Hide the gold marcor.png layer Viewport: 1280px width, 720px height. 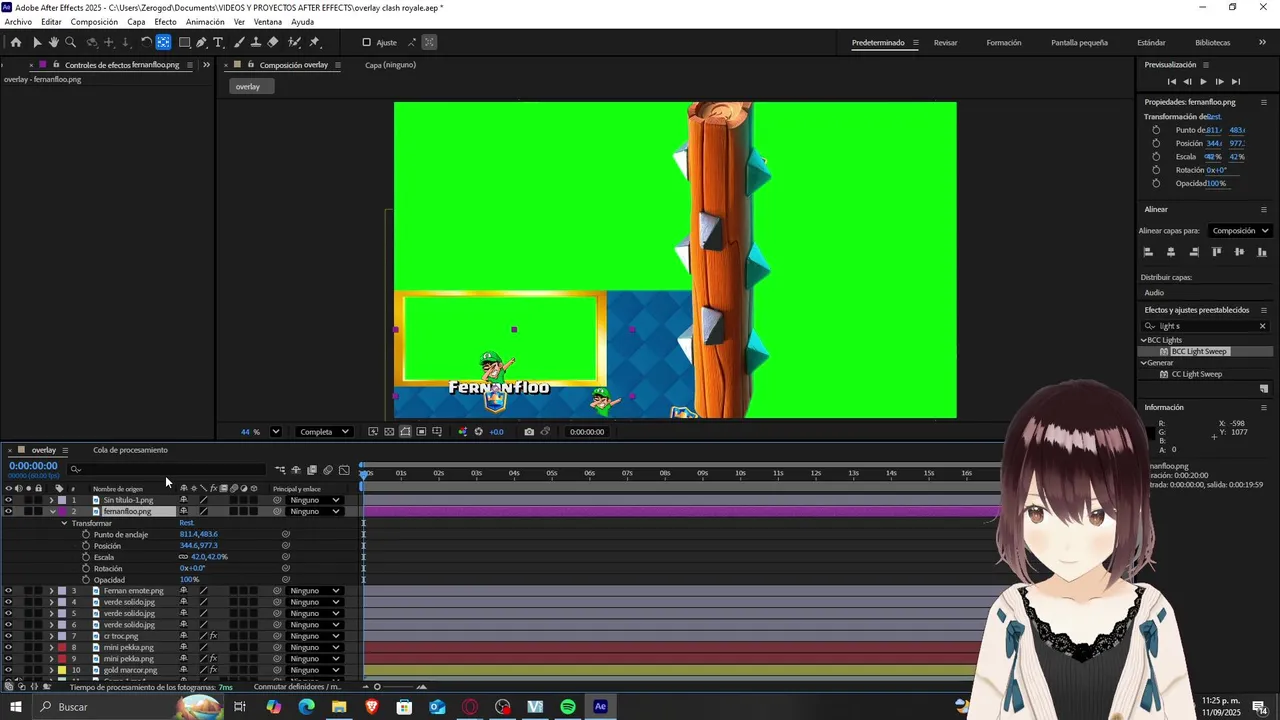coord(8,670)
